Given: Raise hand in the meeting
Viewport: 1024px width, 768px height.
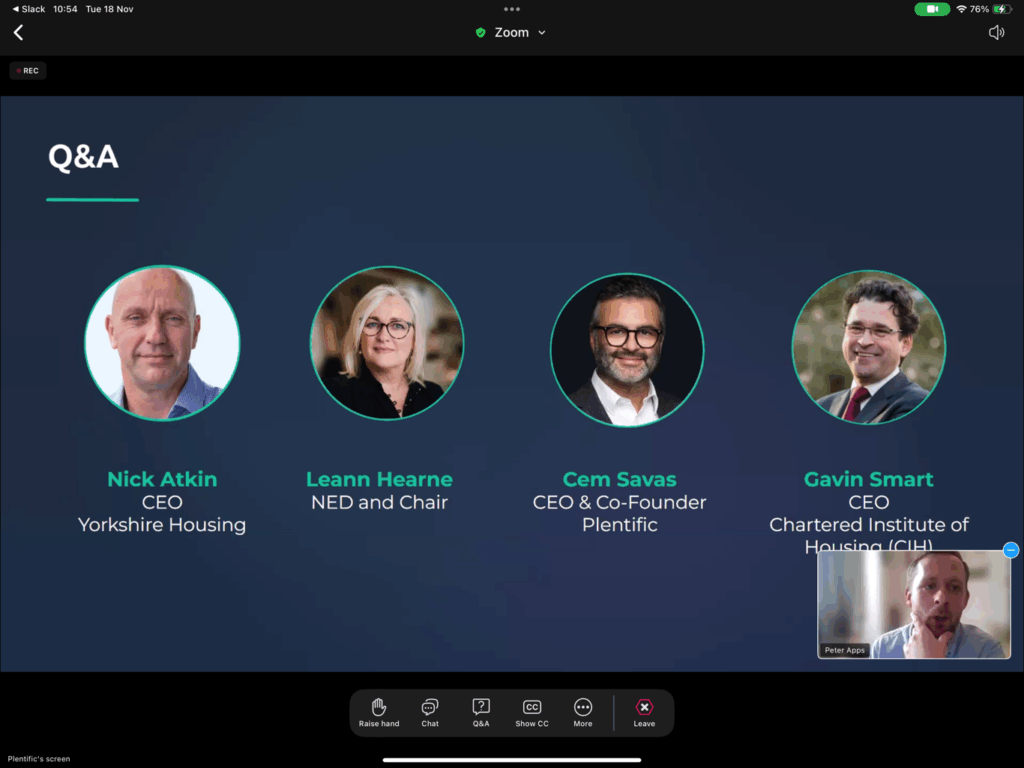Looking at the screenshot, I should [379, 712].
